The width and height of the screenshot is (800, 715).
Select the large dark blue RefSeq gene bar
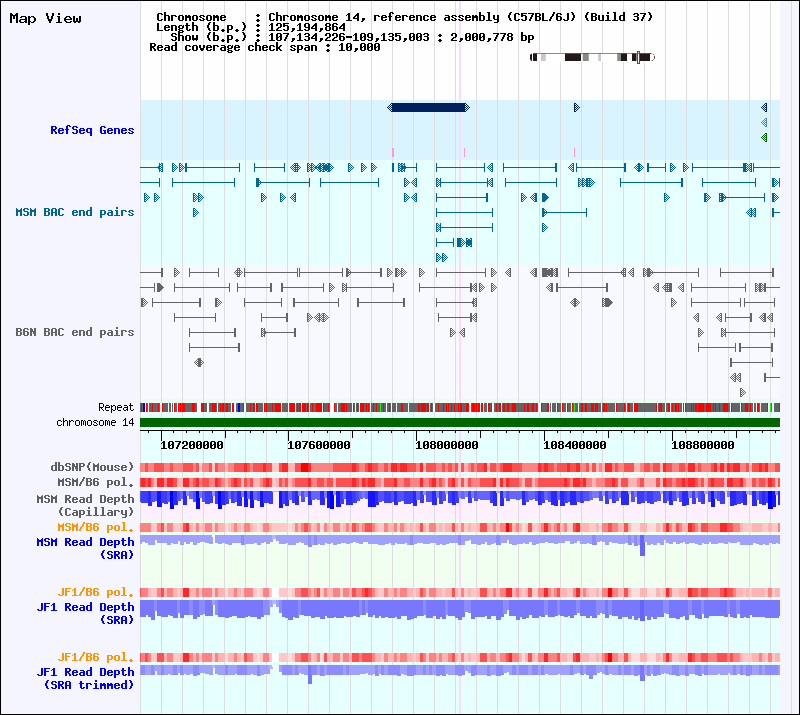[x=429, y=107]
